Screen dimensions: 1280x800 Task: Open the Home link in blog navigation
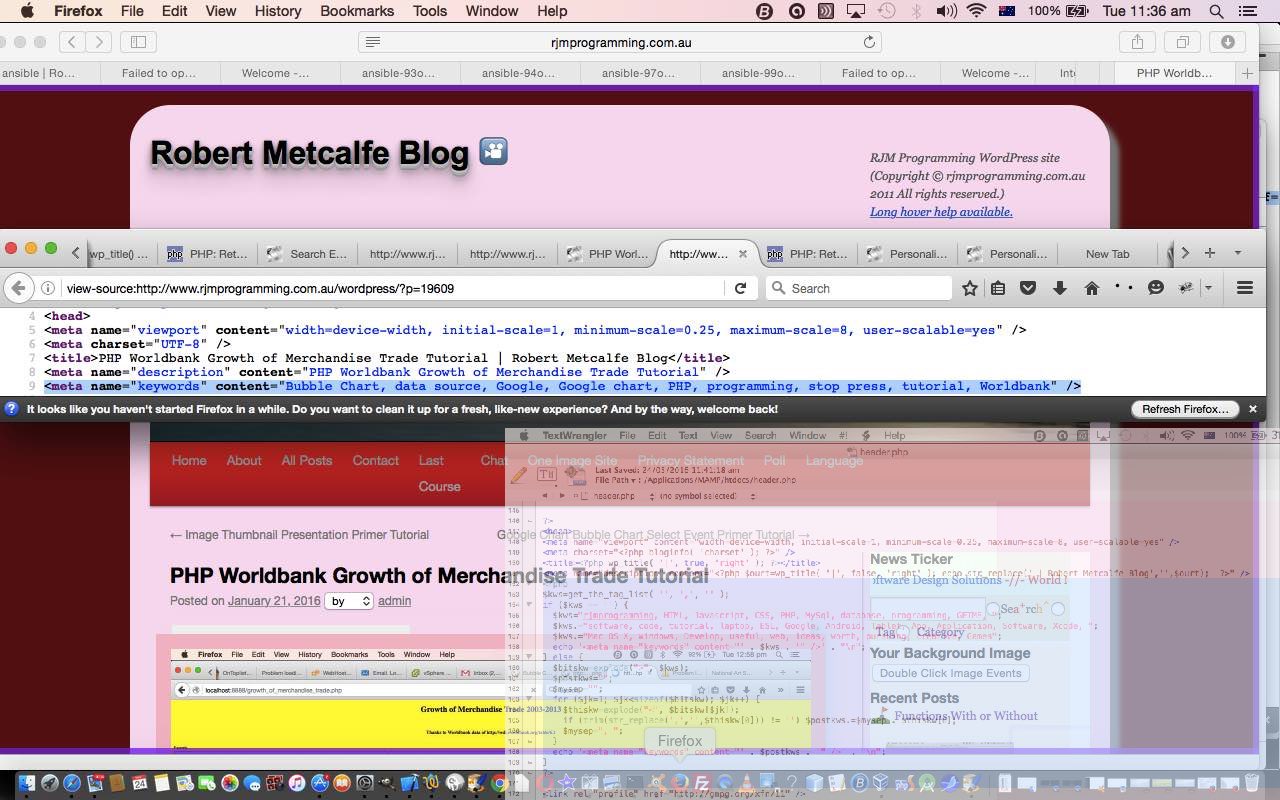point(189,460)
